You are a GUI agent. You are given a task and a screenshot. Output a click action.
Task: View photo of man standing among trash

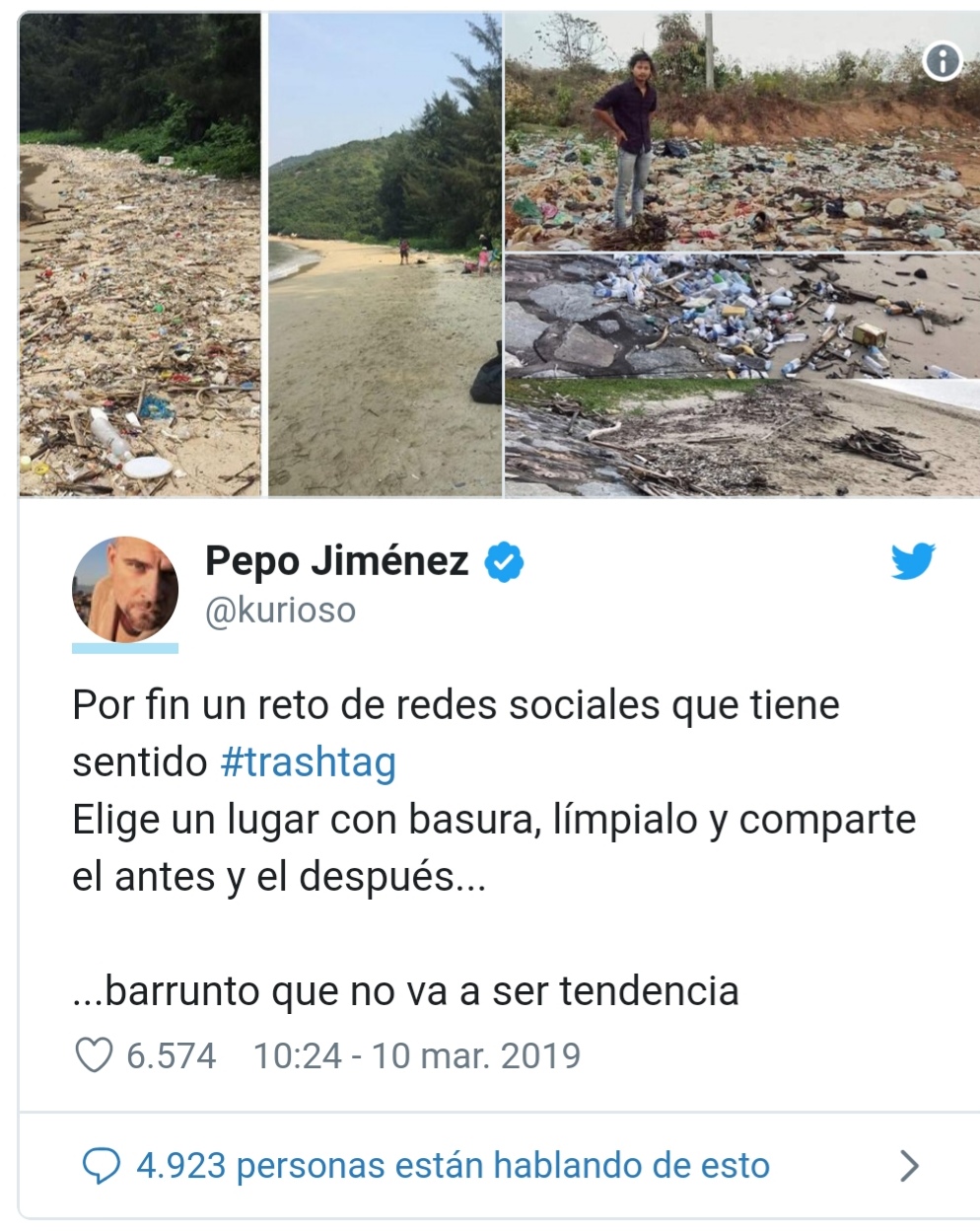tap(742, 132)
